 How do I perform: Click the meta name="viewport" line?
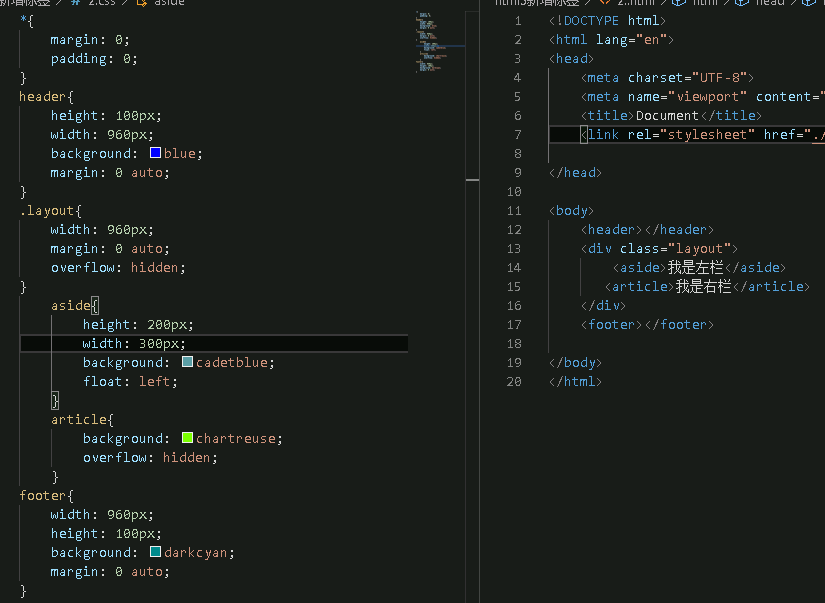pyautogui.click(x=702, y=96)
